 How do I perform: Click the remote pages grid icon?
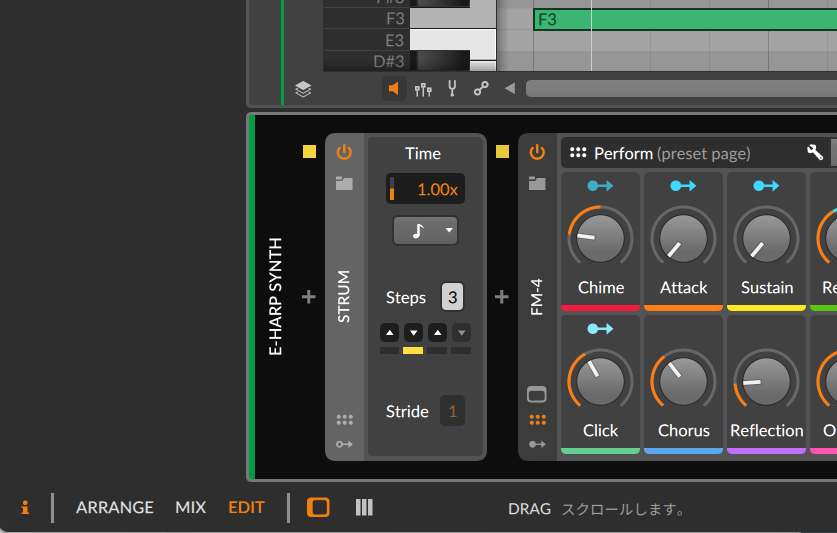click(x=578, y=153)
